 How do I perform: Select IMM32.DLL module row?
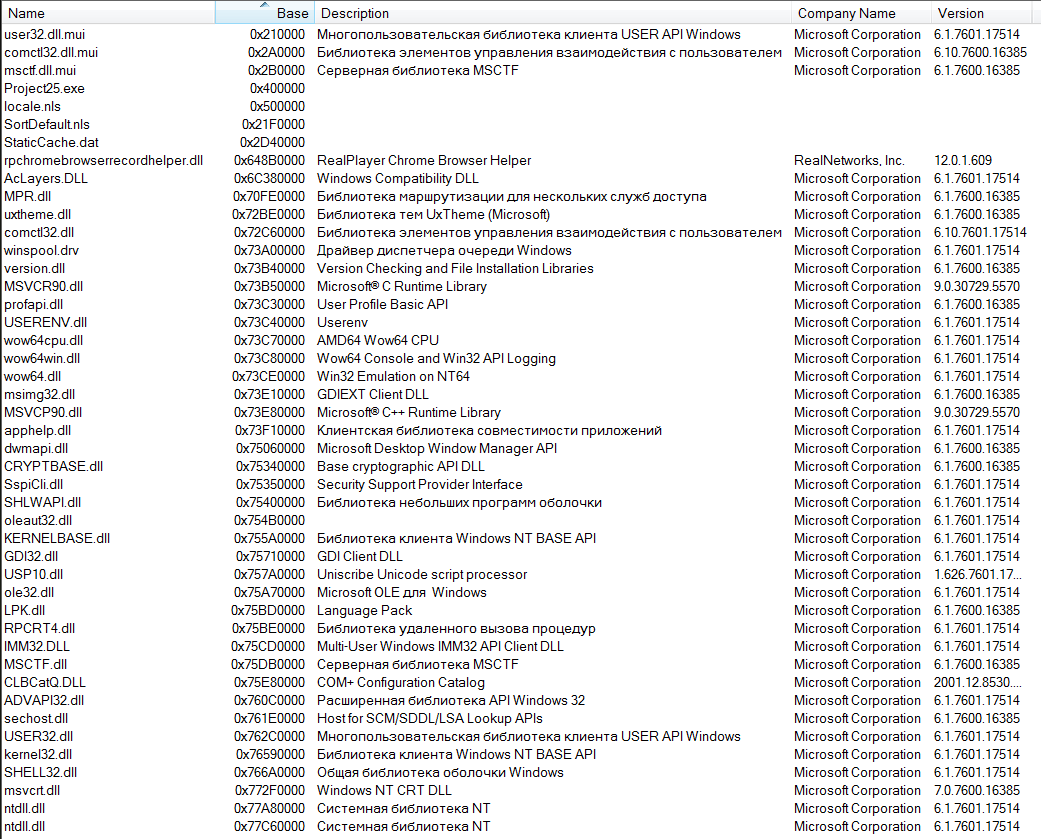tap(520, 647)
